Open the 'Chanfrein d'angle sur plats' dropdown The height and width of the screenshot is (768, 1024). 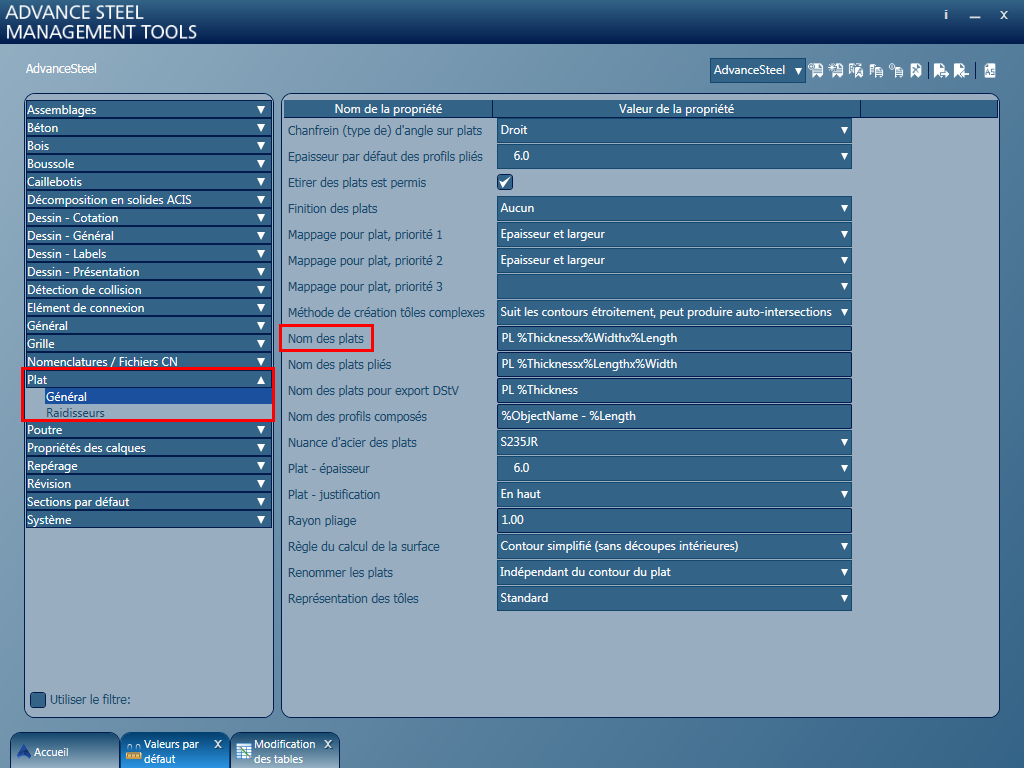(x=674, y=130)
